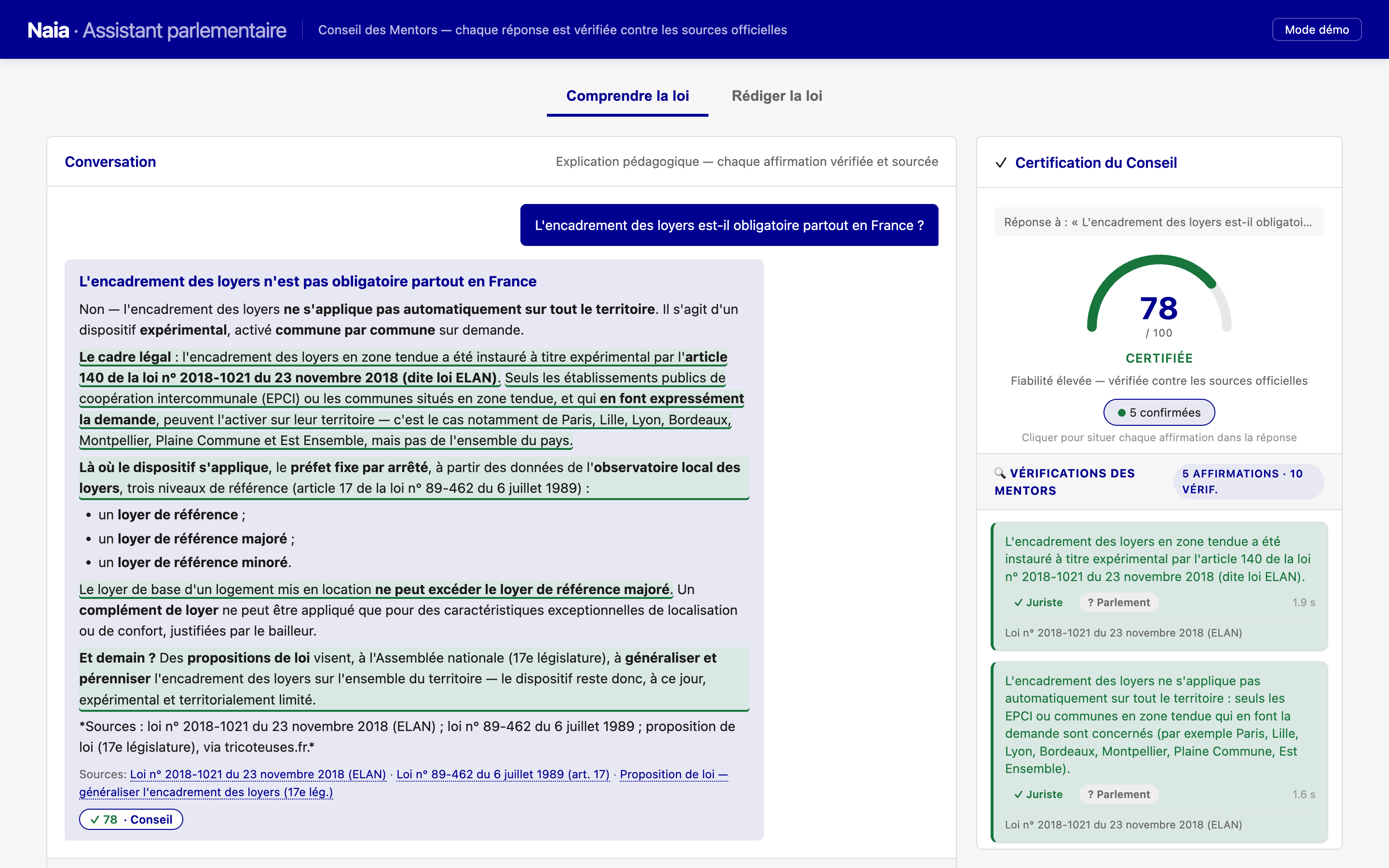
Task: Select the user question bubble about encadrement des loyers
Action: point(729,225)
